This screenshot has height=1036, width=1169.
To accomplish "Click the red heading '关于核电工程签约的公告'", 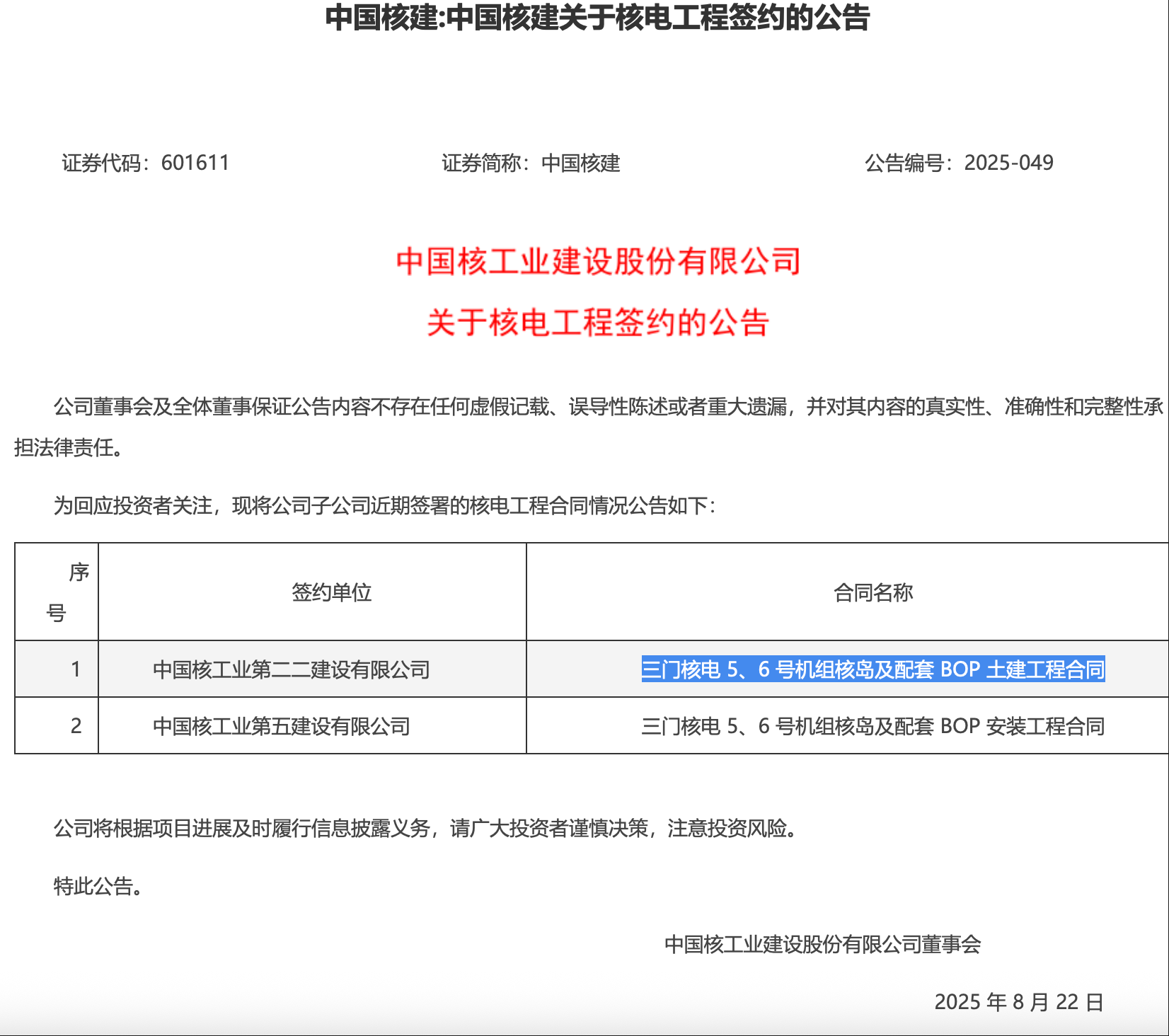I will coord(599,323).
